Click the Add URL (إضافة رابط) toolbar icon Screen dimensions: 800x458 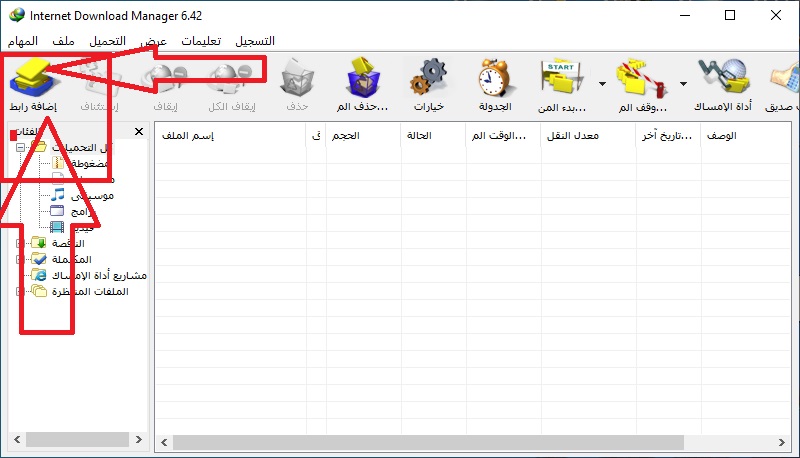[33, 79]
